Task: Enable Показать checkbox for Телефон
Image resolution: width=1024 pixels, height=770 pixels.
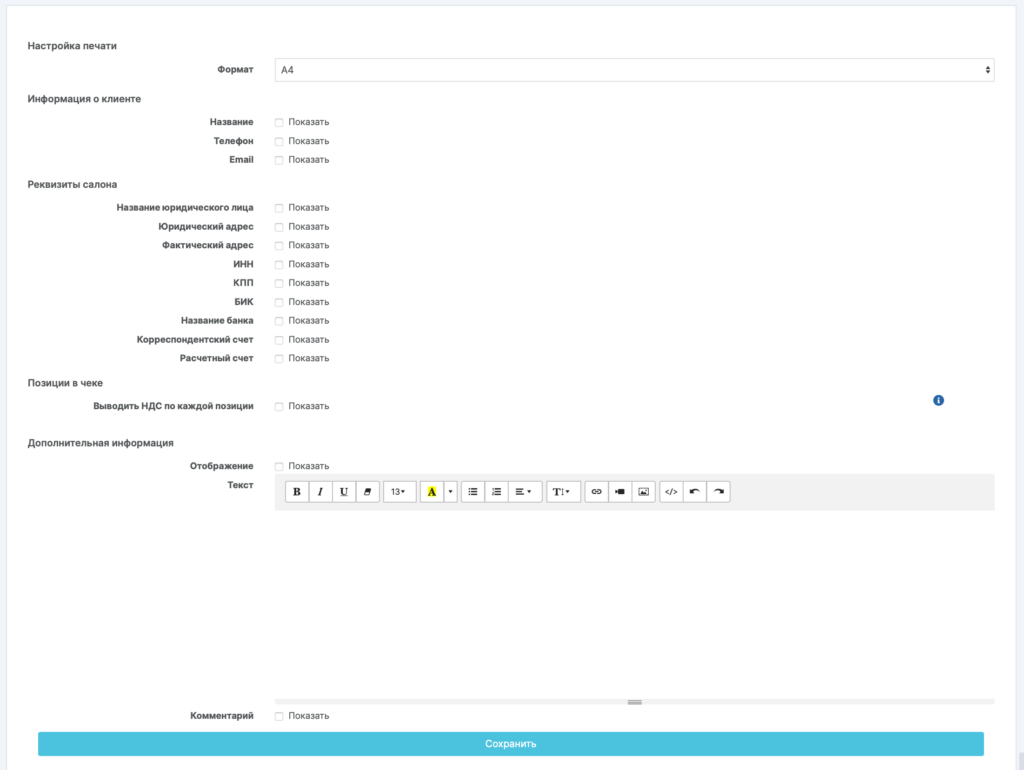Action: 279,141
